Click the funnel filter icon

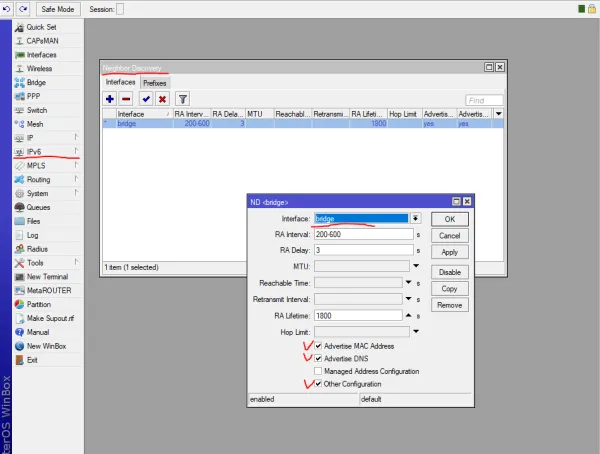(183, 99)
